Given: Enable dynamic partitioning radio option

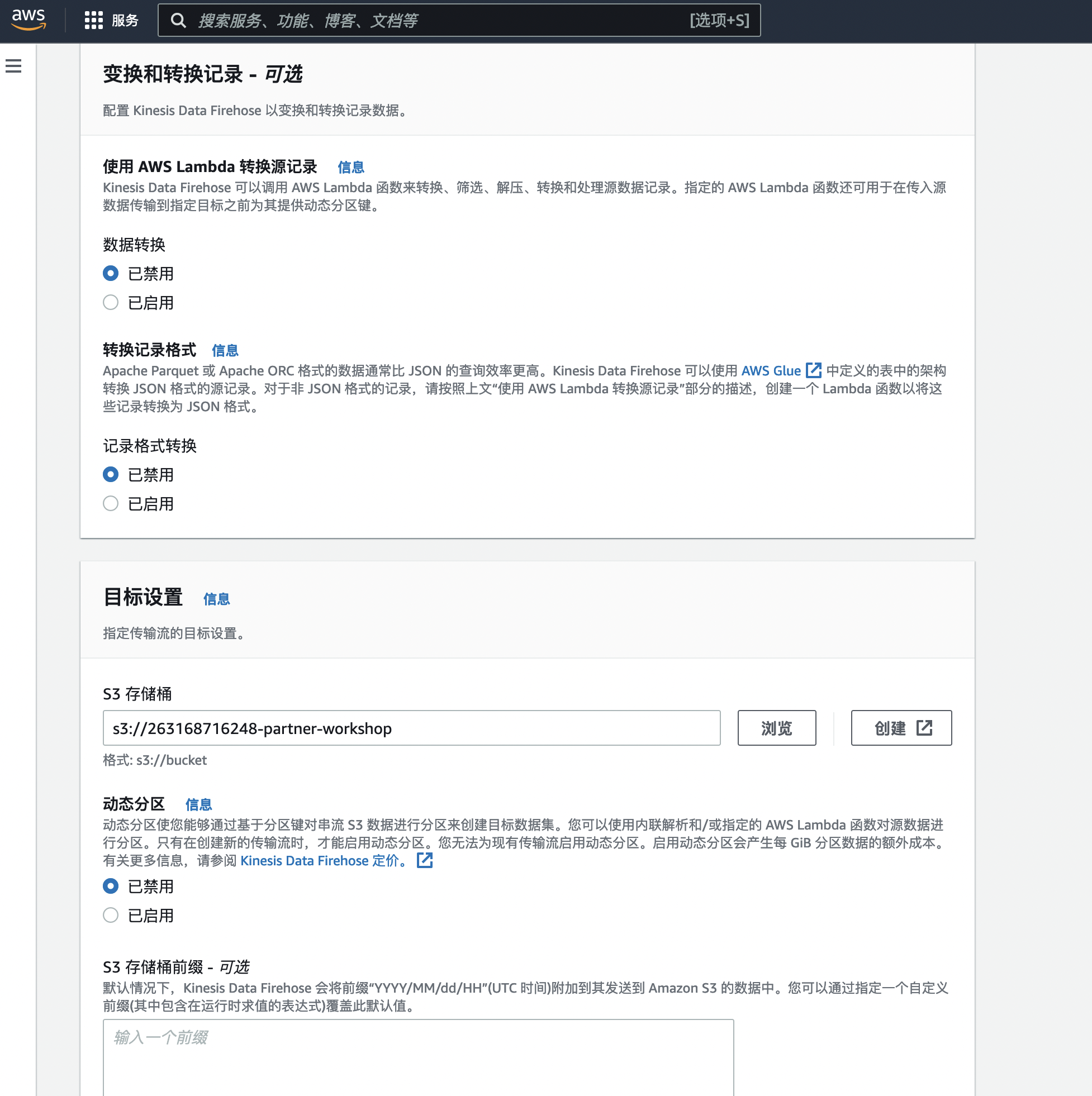Looking at the screenshot, I should point(111,915).
